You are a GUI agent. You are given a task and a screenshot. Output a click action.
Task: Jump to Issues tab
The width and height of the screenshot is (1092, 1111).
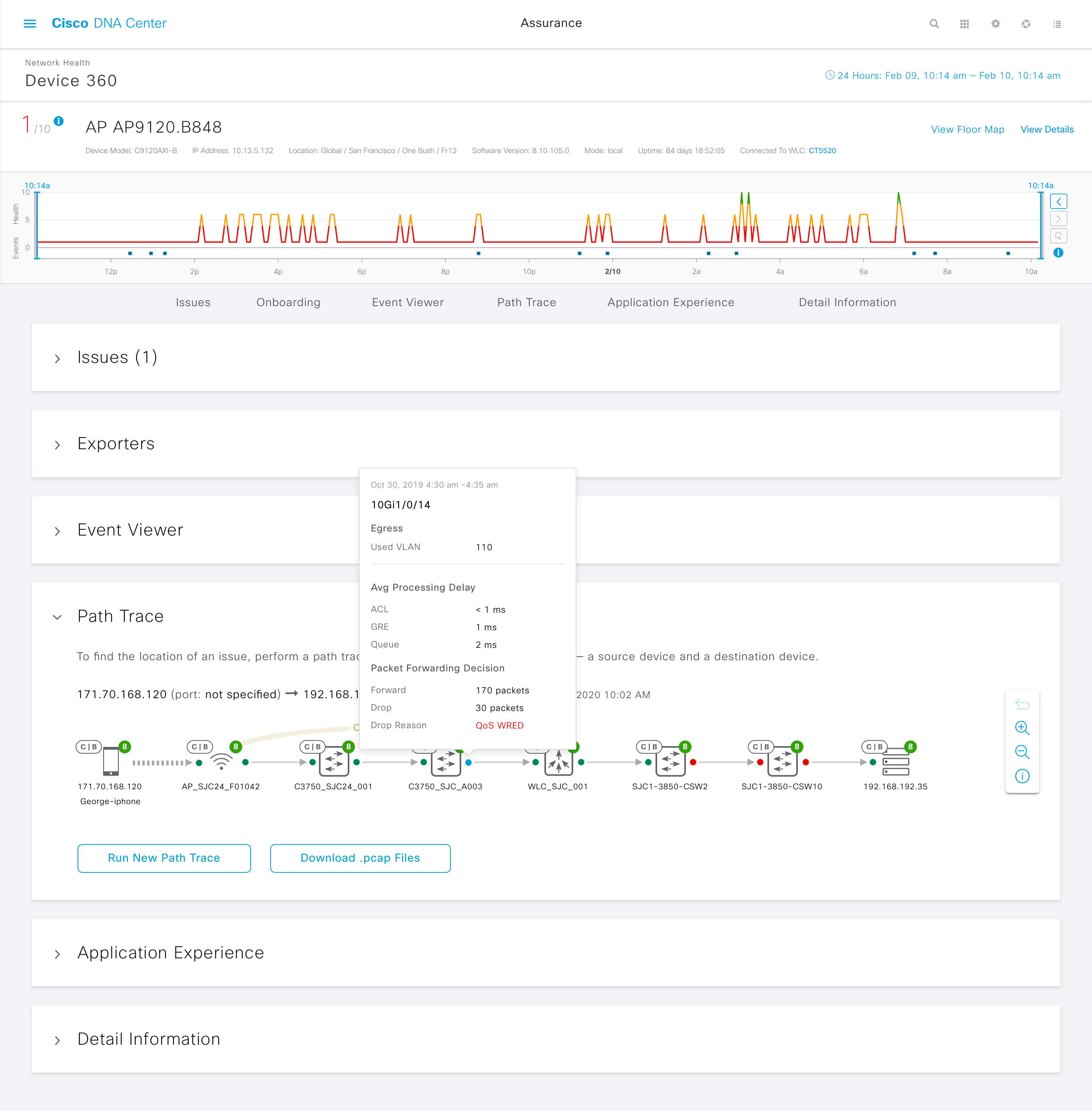click(x=193, y=302)
